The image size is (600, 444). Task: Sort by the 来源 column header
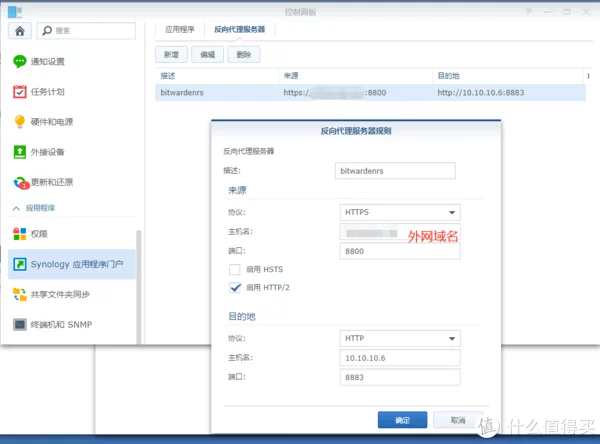click(x=355, y=76)
